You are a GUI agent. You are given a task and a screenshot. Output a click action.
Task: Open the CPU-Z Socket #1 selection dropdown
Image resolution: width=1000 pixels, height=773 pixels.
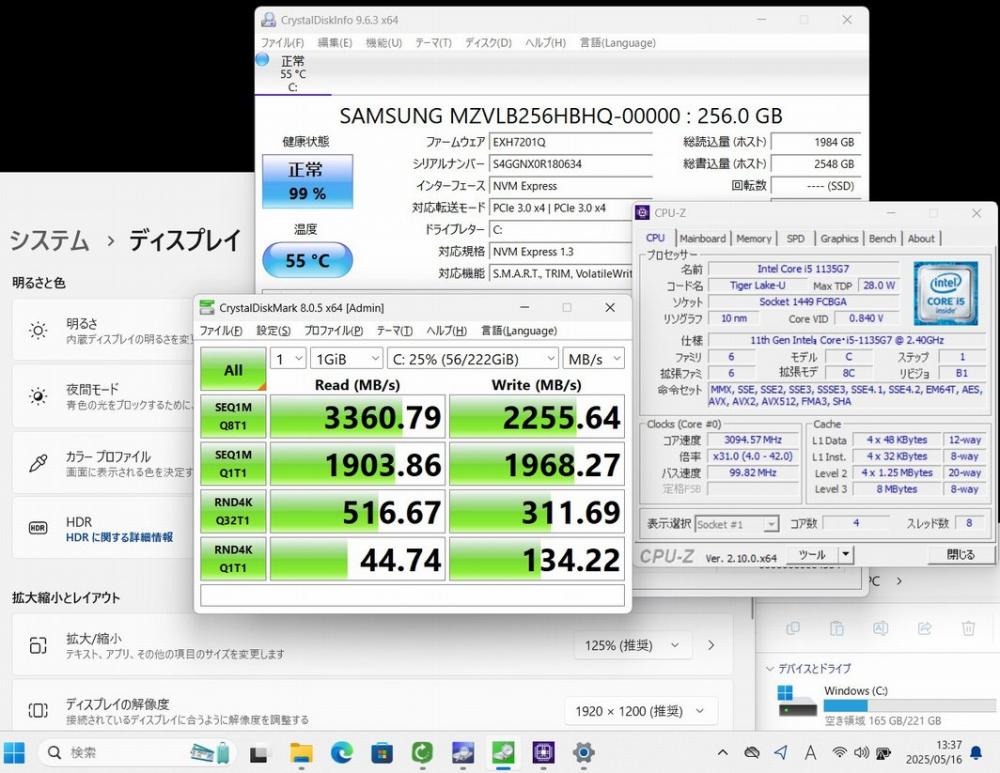[x=737, y=524]
